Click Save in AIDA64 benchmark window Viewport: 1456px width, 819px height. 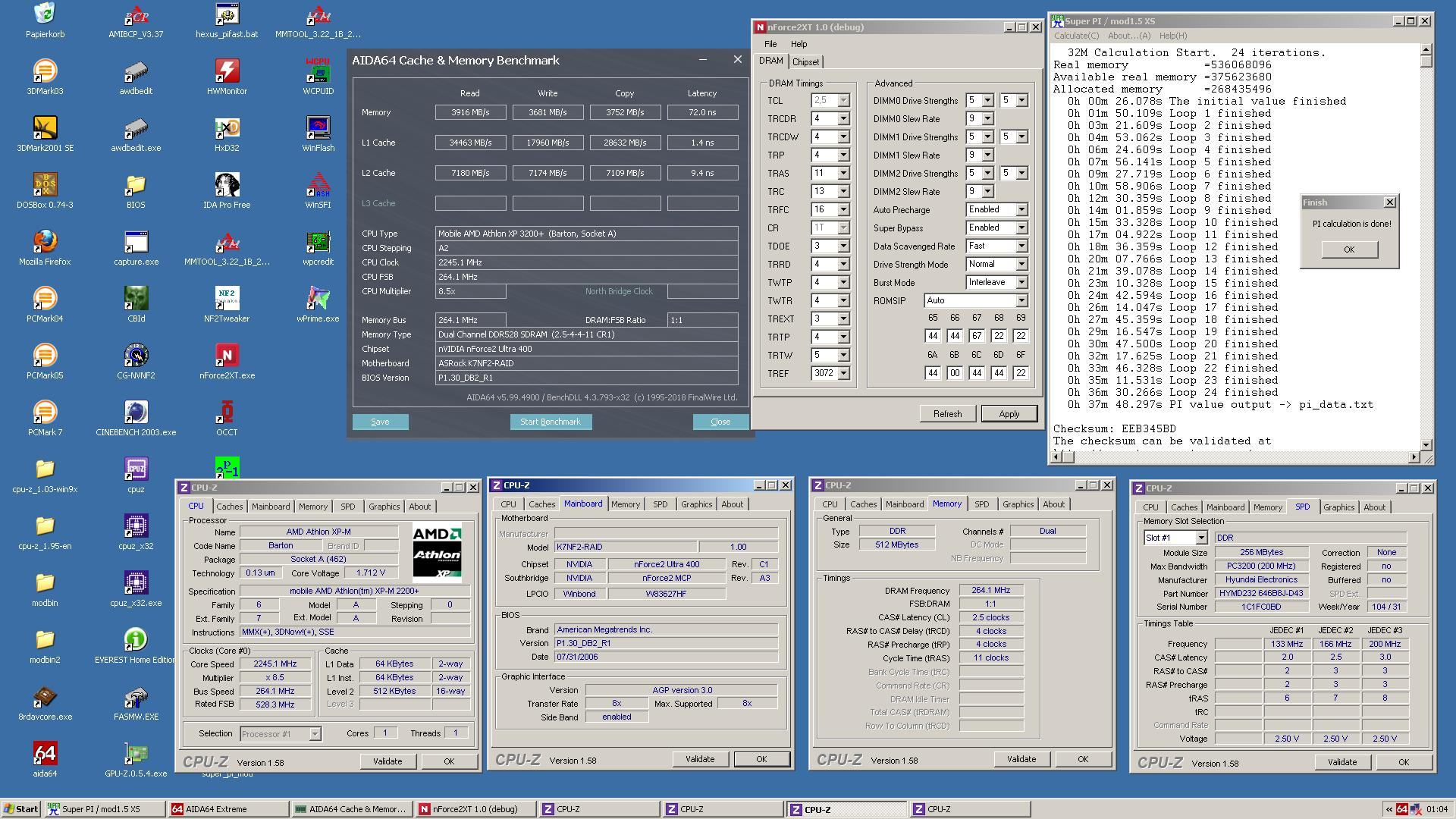[380, 422]
